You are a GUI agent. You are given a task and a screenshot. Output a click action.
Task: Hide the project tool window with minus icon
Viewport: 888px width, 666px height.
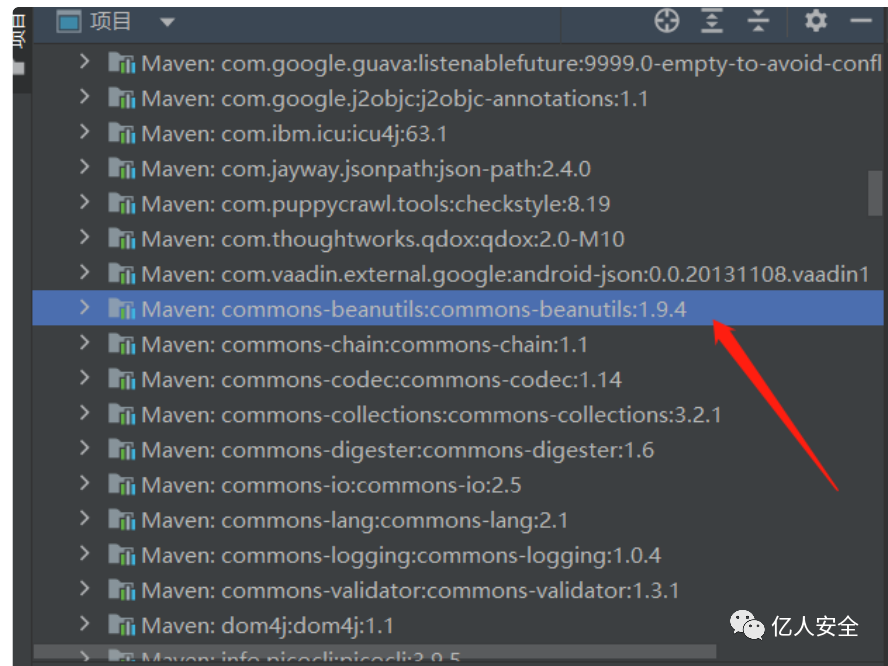861,21
